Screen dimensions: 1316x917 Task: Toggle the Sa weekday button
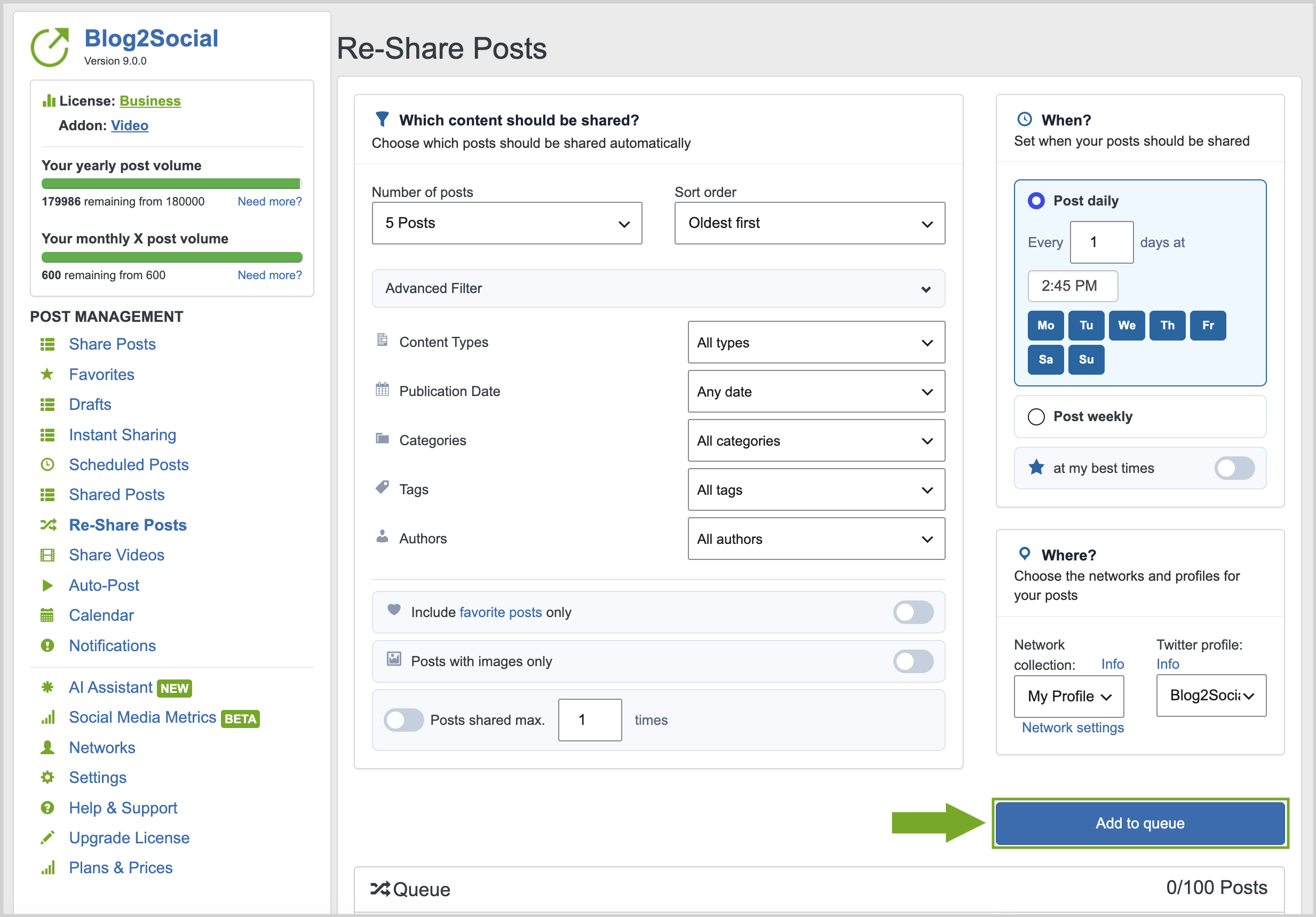[1046, 360]
